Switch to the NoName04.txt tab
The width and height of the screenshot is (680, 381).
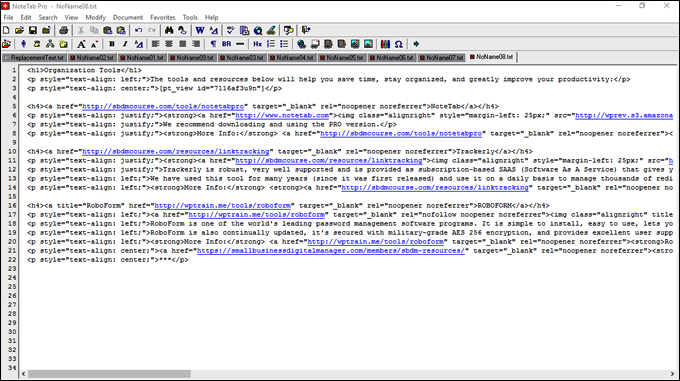tap(291, 57)
